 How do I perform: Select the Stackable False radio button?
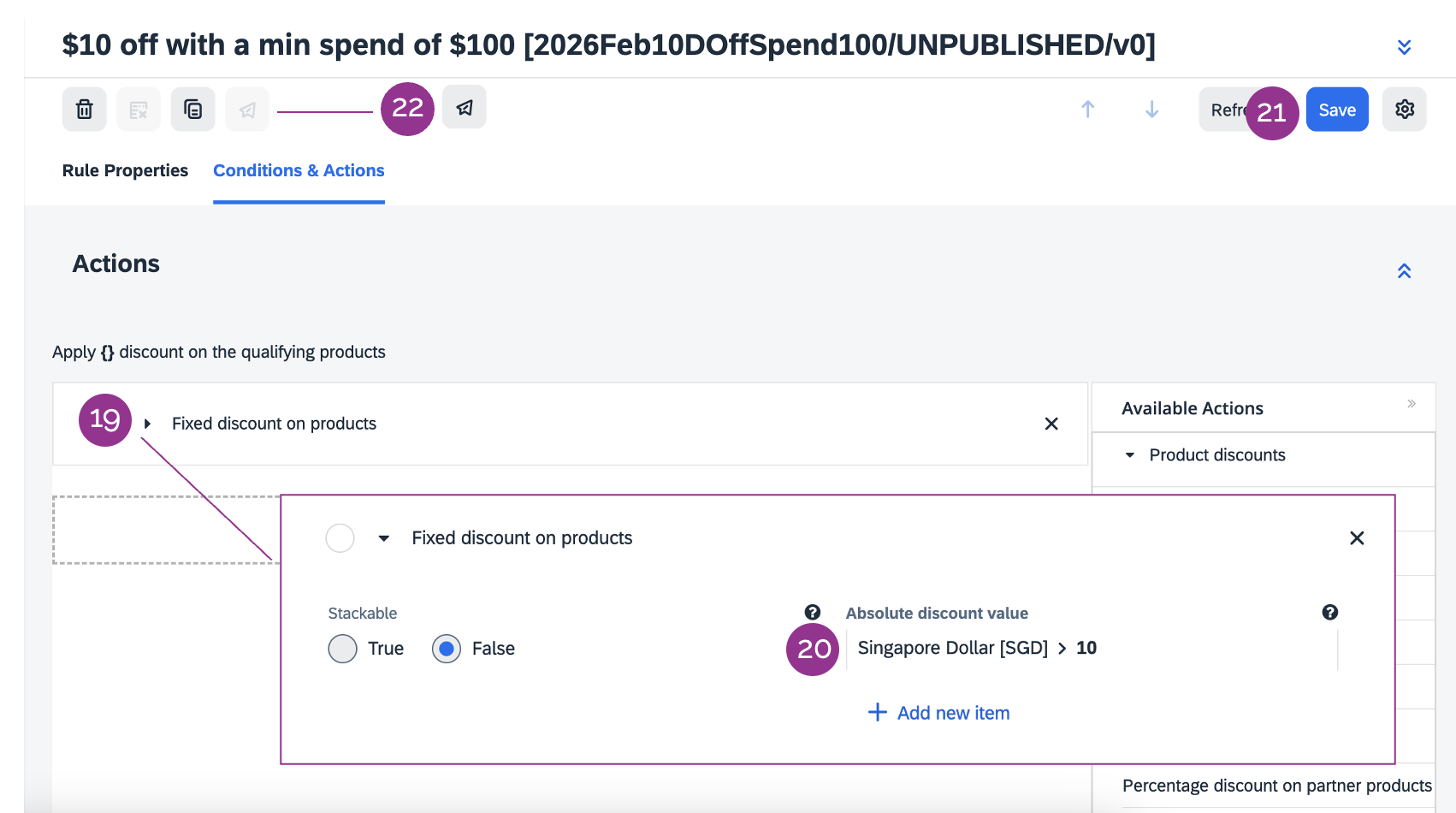[x=447, y=649]
